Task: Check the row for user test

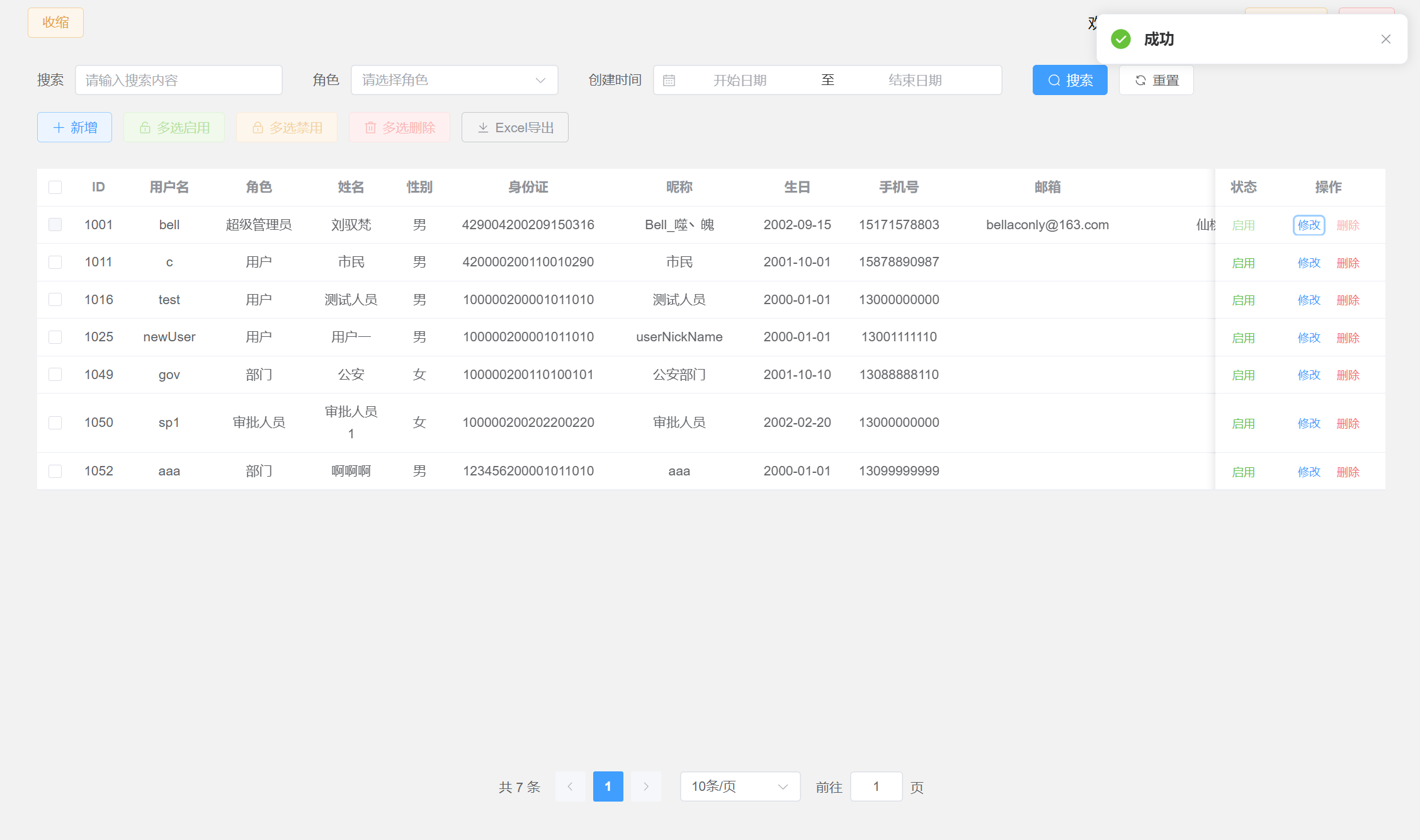Action: pos(55,300)
